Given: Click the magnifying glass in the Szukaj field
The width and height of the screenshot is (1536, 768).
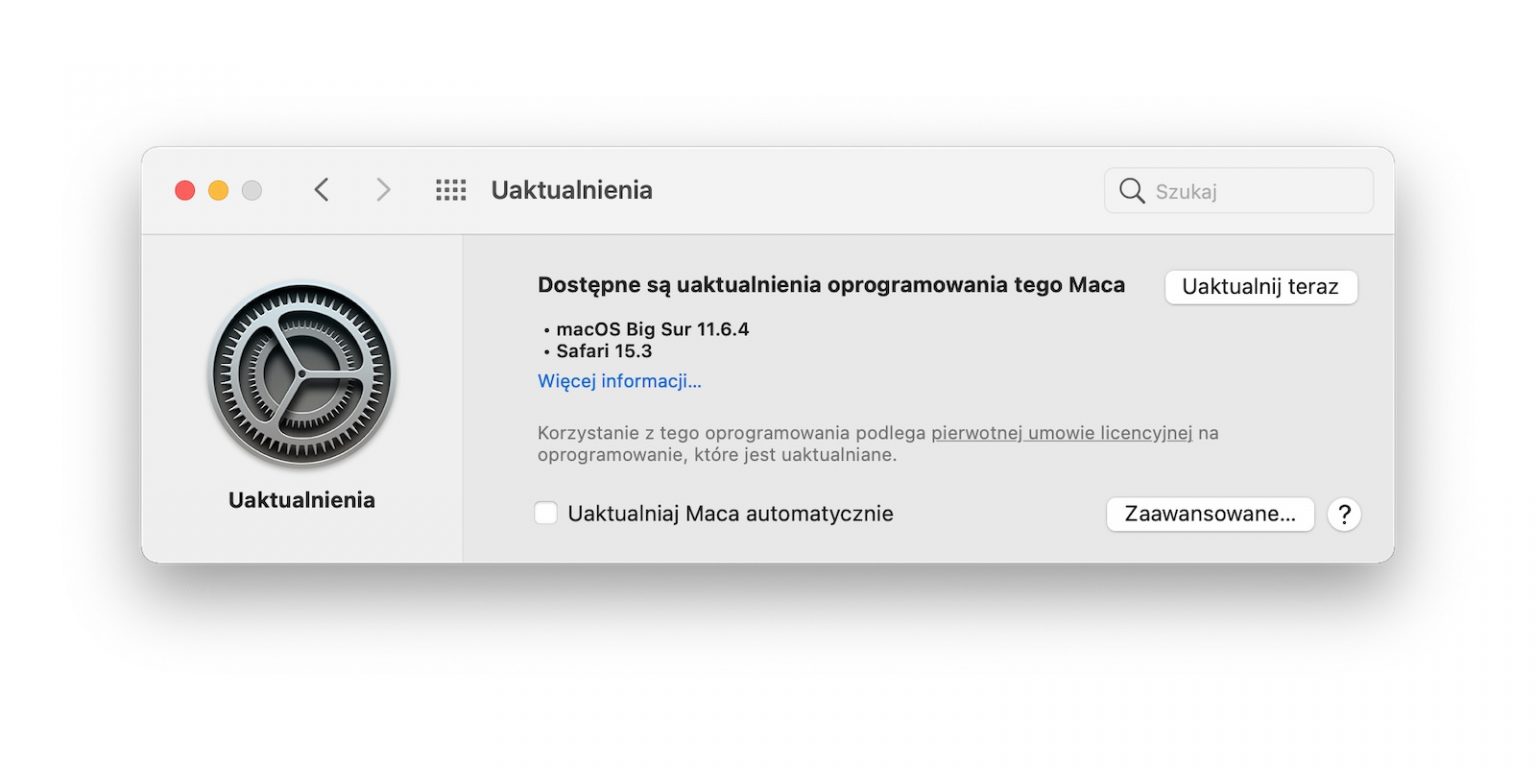Looking at the screenshot, I should coord(1131,190).
